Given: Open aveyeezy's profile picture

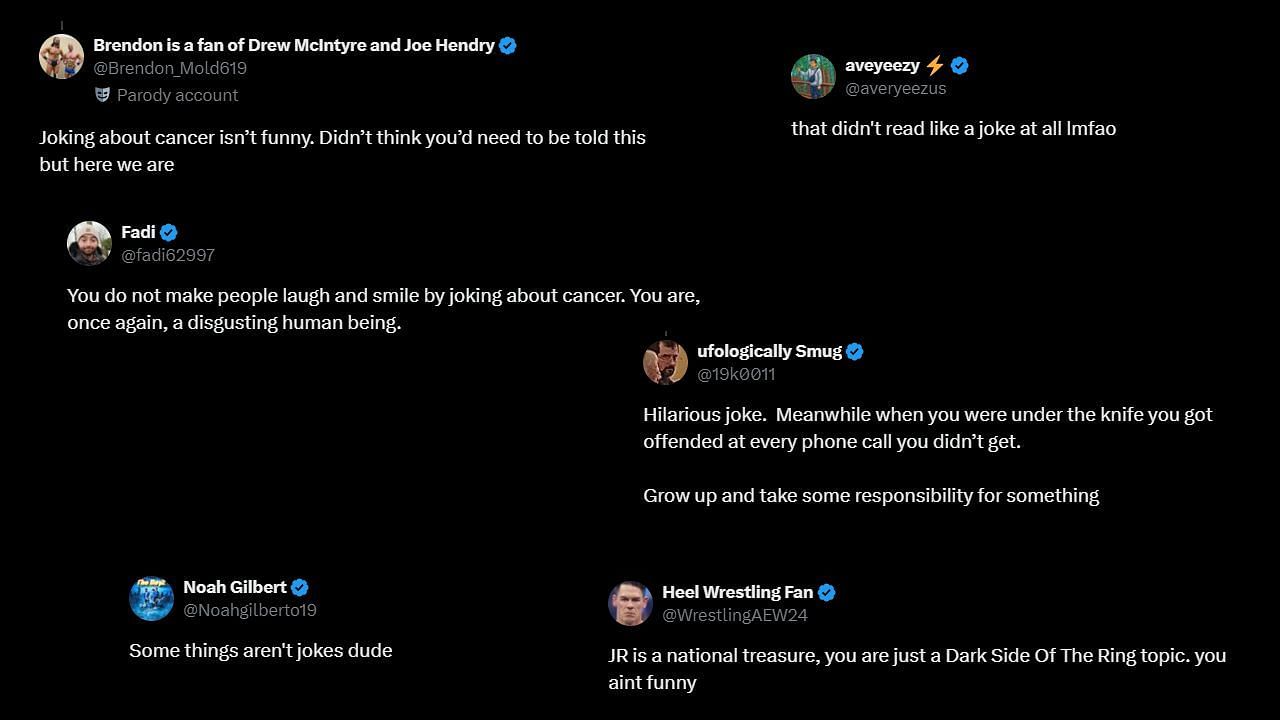Looking at the screenshot, I should pyautogui.click(x=813, y=76).
